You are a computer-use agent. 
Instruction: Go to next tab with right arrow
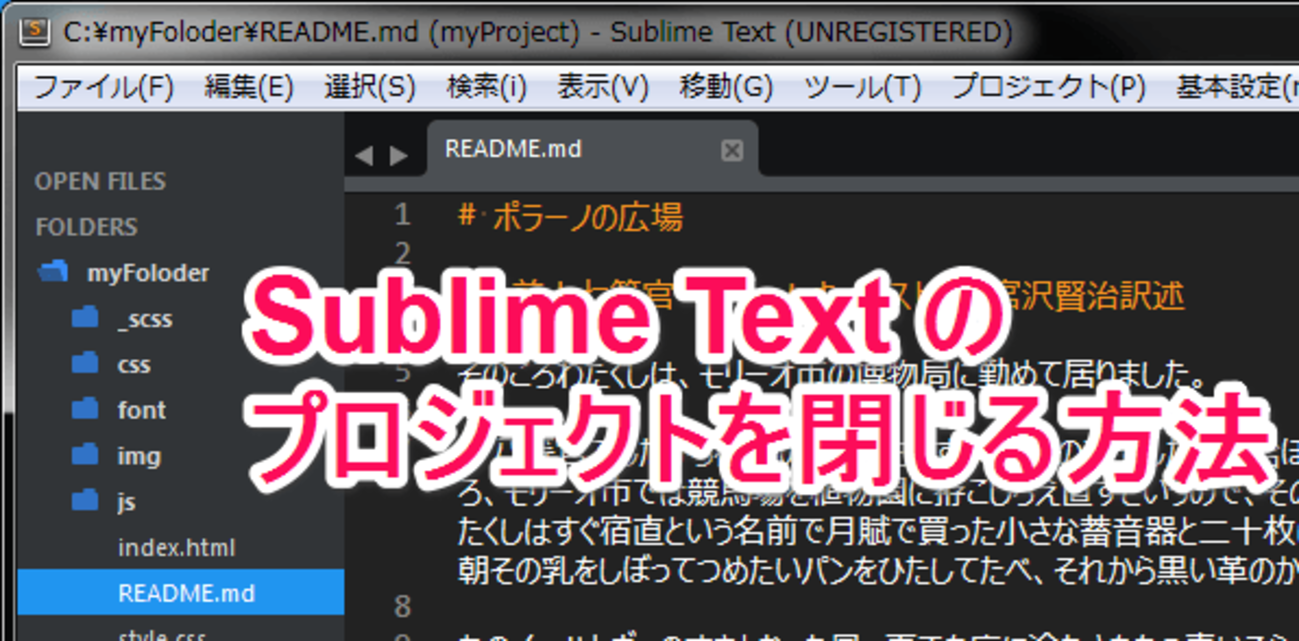point(398,155)
